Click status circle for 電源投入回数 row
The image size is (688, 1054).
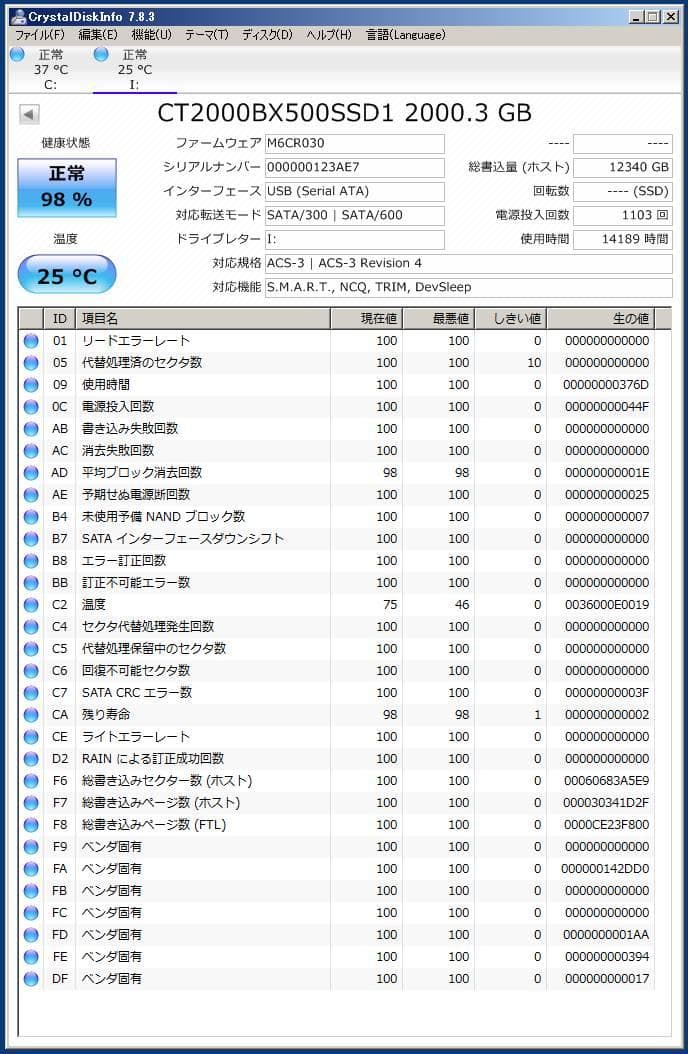pyautogui.click(x=31, y=407)
